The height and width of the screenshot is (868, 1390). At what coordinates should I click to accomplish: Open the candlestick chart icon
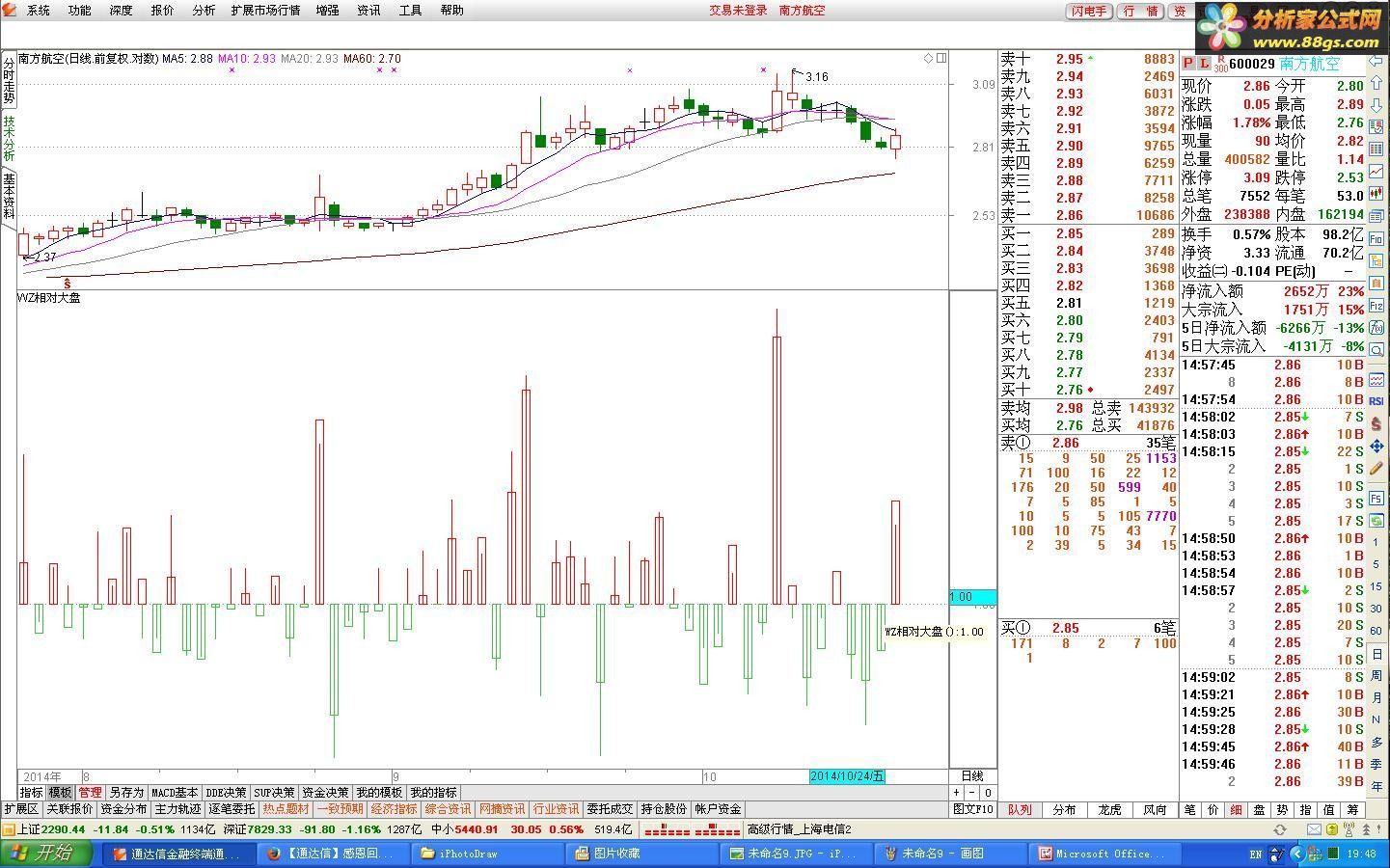click(x=1376, y=195)
